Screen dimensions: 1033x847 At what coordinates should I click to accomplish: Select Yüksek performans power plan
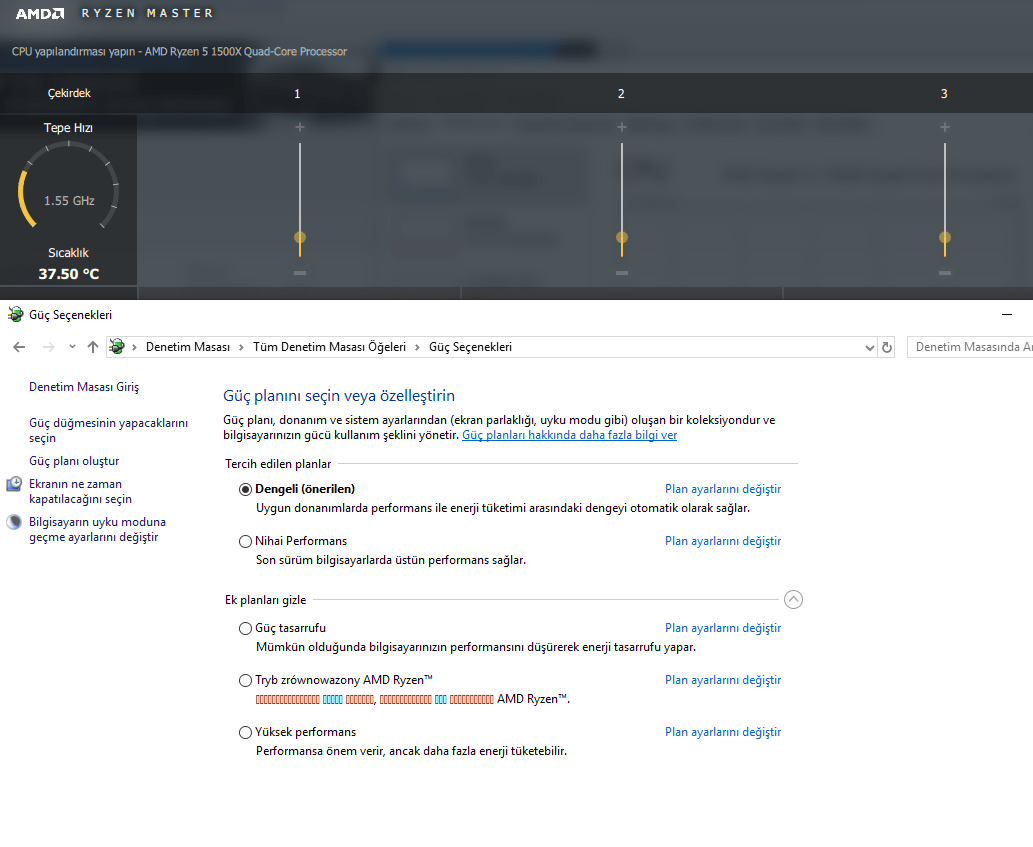[x=245, y=732]
